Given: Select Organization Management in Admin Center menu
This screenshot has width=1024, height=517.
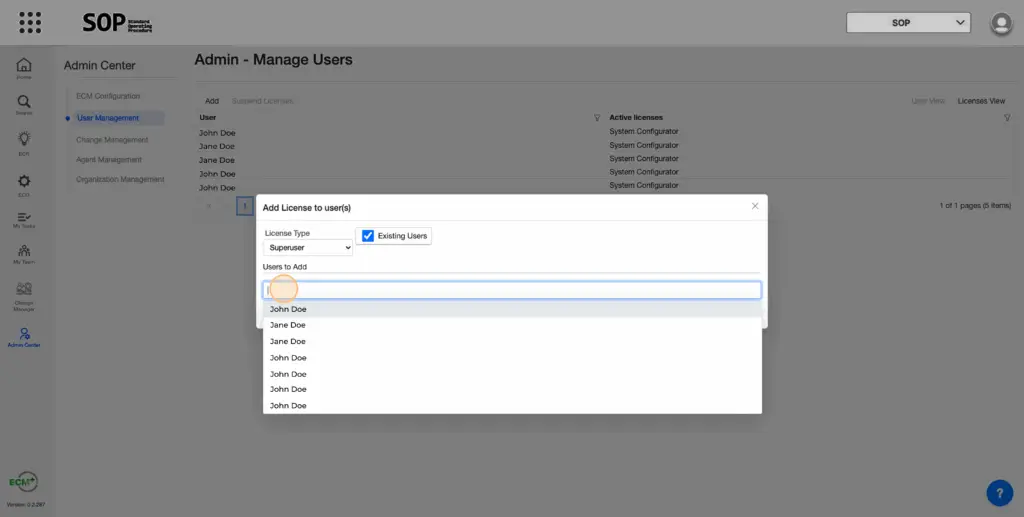Looking at the screenshot, I should coord(120,179).
